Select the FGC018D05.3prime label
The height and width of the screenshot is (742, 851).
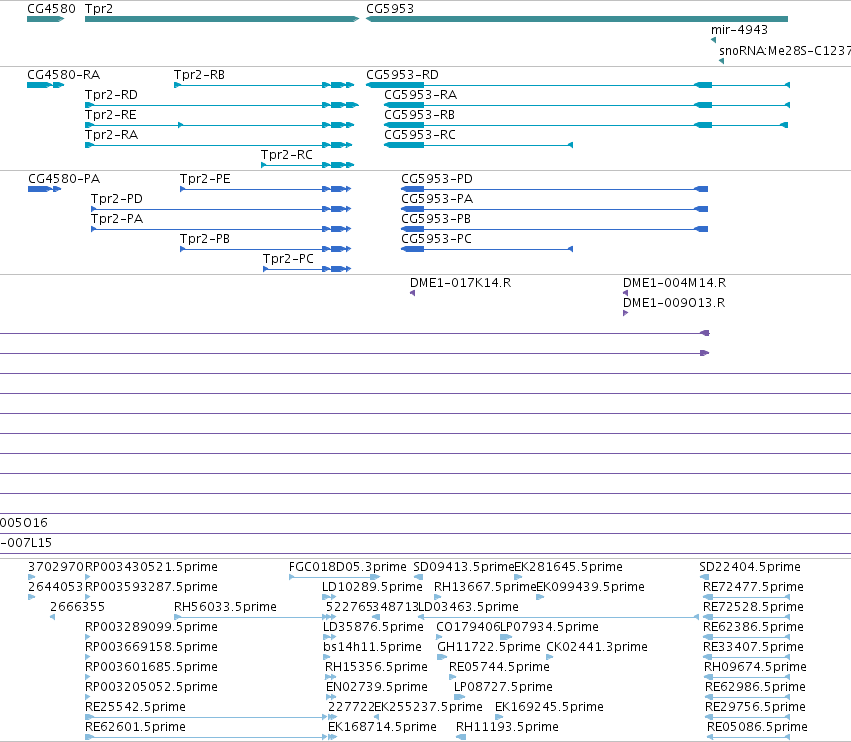point(347,567)
